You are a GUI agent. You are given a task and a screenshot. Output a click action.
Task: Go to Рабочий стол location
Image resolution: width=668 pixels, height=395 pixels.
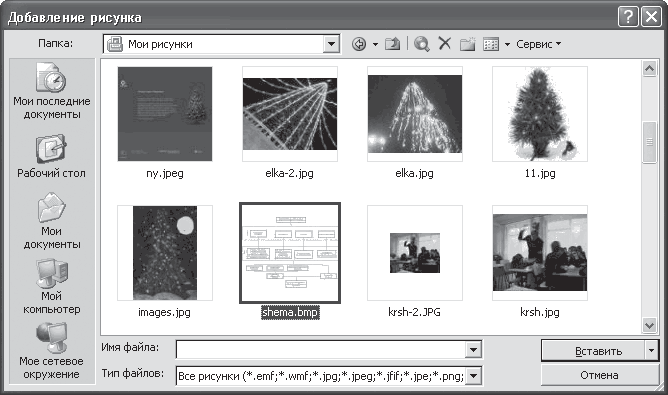click(x=52, y=156)
